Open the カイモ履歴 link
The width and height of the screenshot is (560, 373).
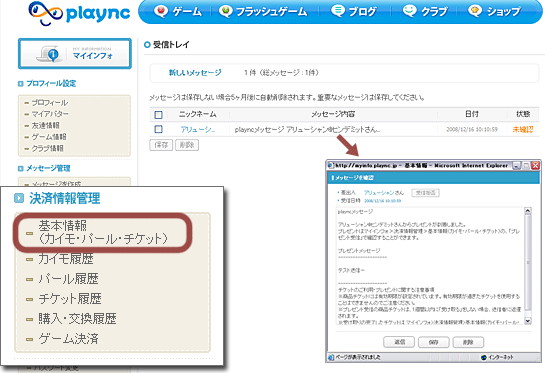click(66, 259)
